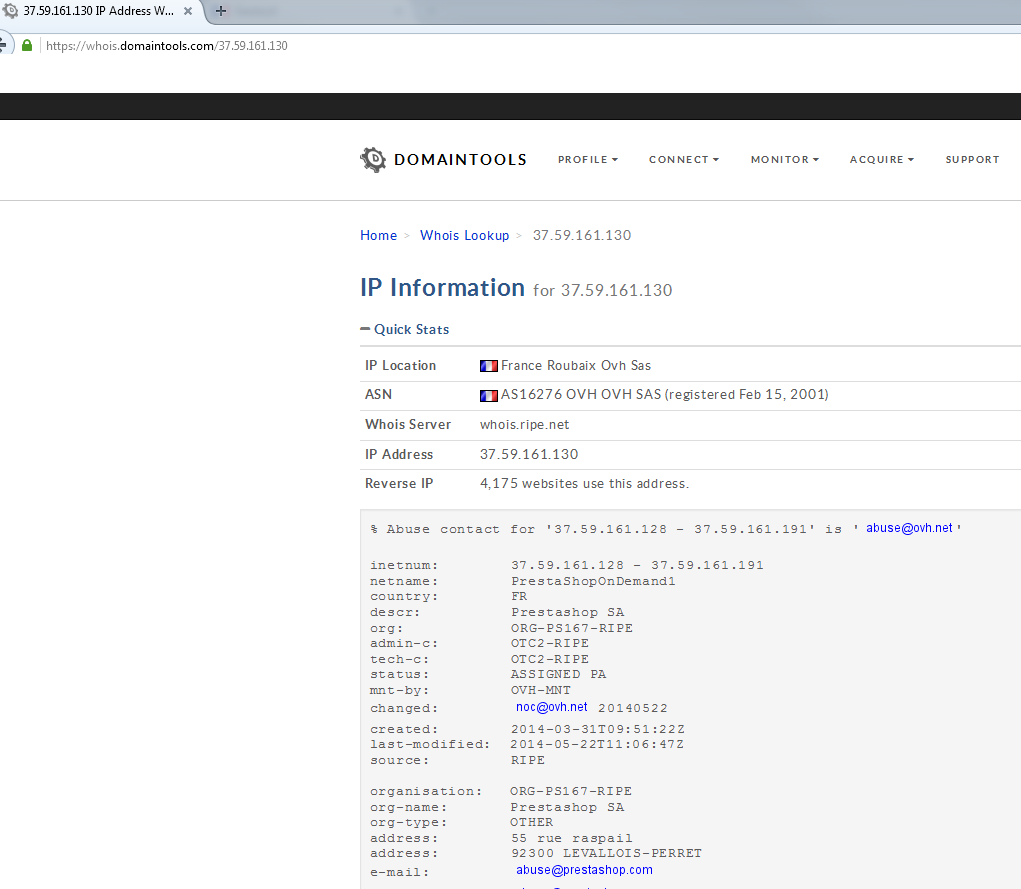Click 'whois.ripe.net' server value
Image resolution: width=1021 pixels, height=889 pixels.
coord(524,425)
